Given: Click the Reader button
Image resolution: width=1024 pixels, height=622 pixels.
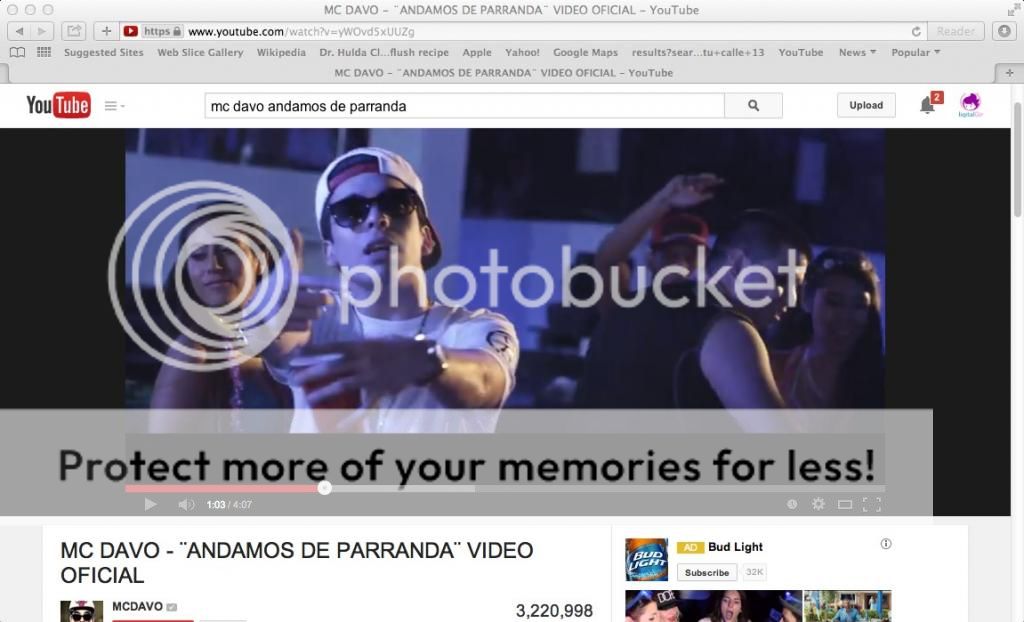Looking at the screenshot, I should (x=955, y=31).
